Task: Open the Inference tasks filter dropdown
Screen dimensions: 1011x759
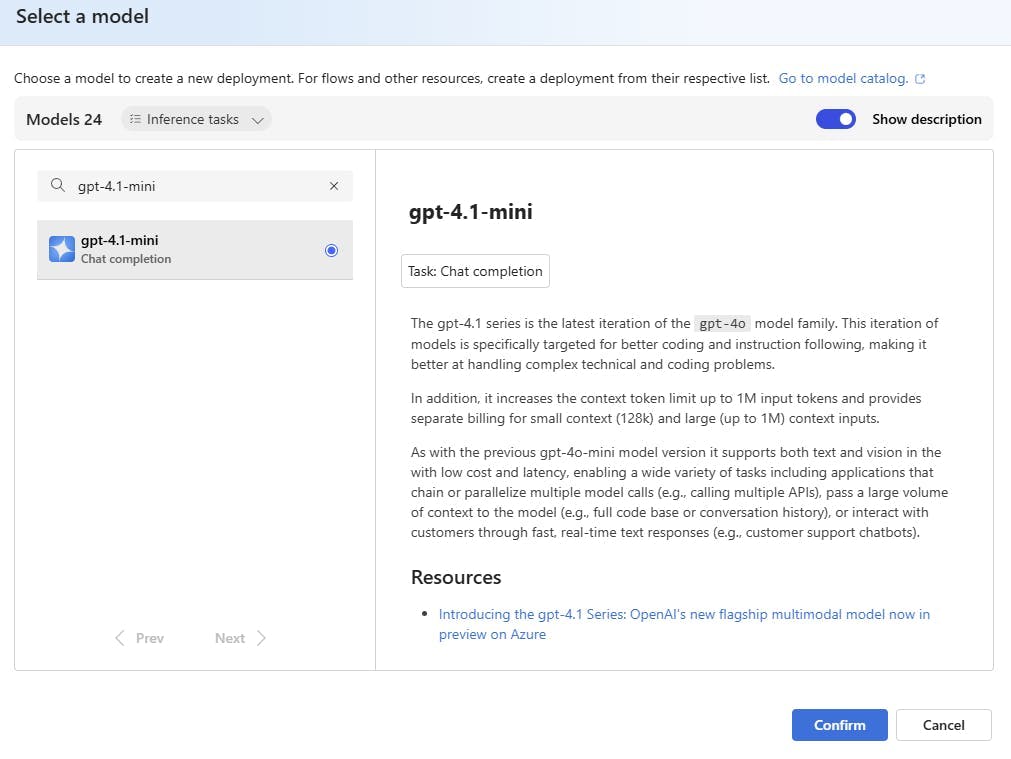Action: tap(196, 119)
